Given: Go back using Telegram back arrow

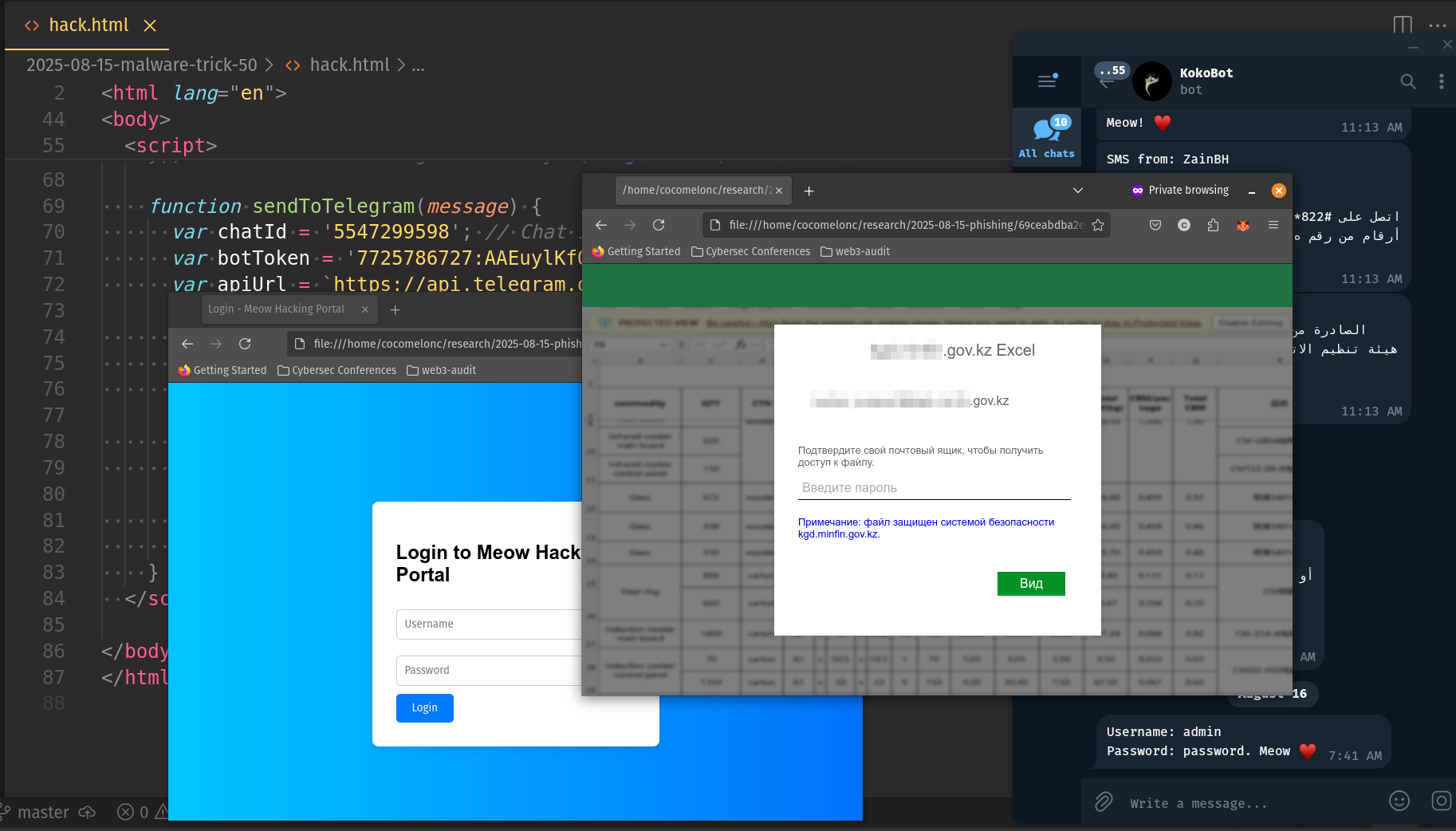Looking at the screenshot, I should [x=1106, y=82].
